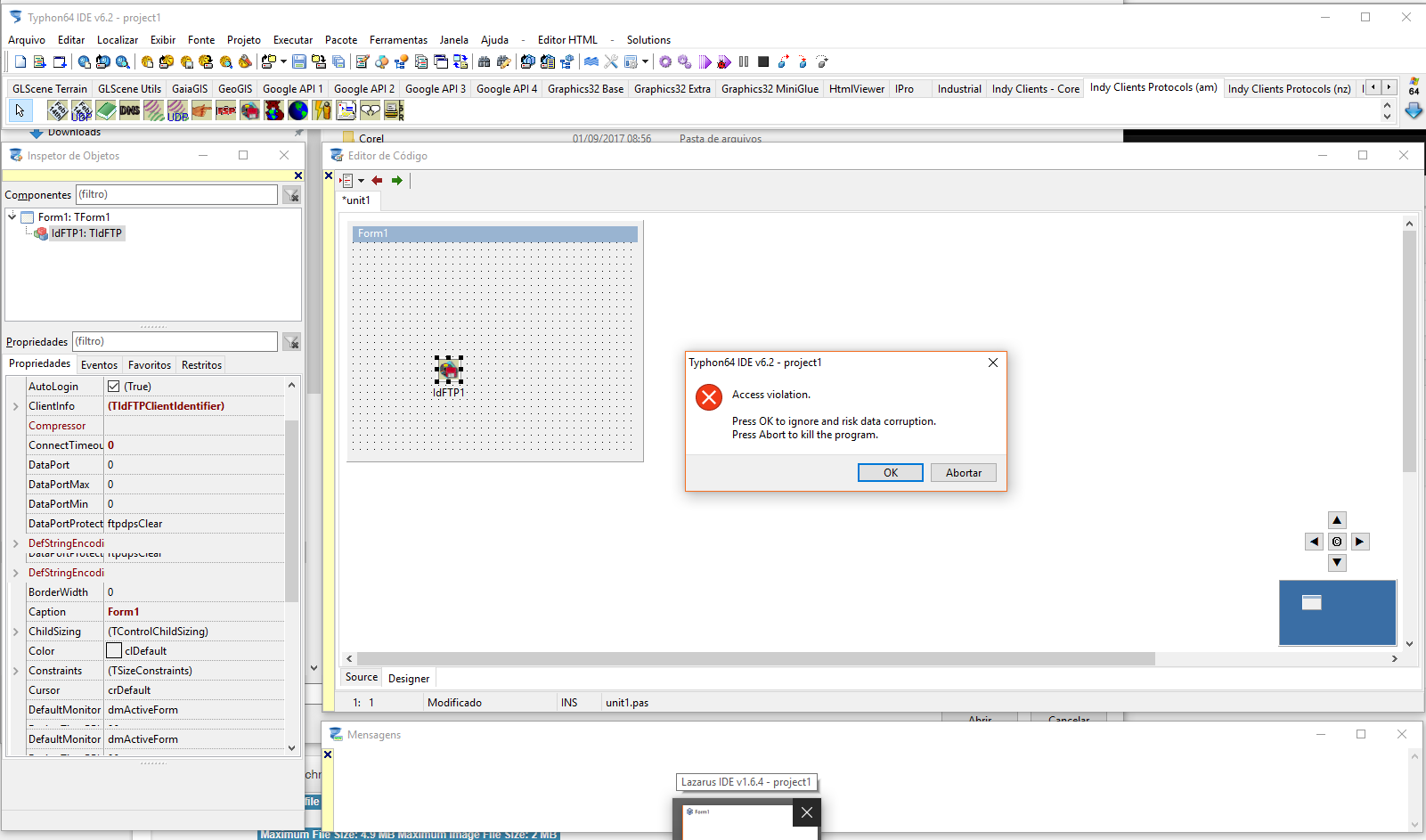Open the Arquivo menu

(x=27, y=40)
